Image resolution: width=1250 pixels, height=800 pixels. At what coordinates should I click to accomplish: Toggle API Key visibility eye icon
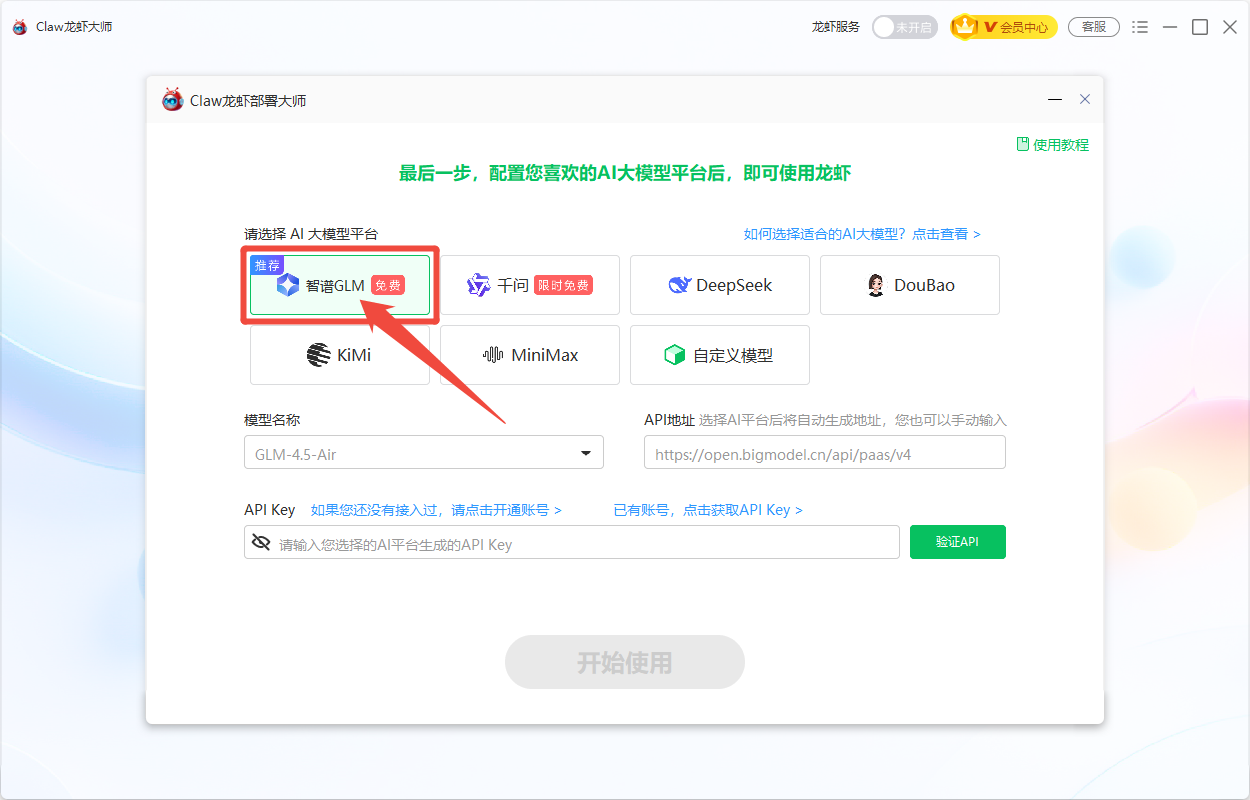[x=262, y=542]
